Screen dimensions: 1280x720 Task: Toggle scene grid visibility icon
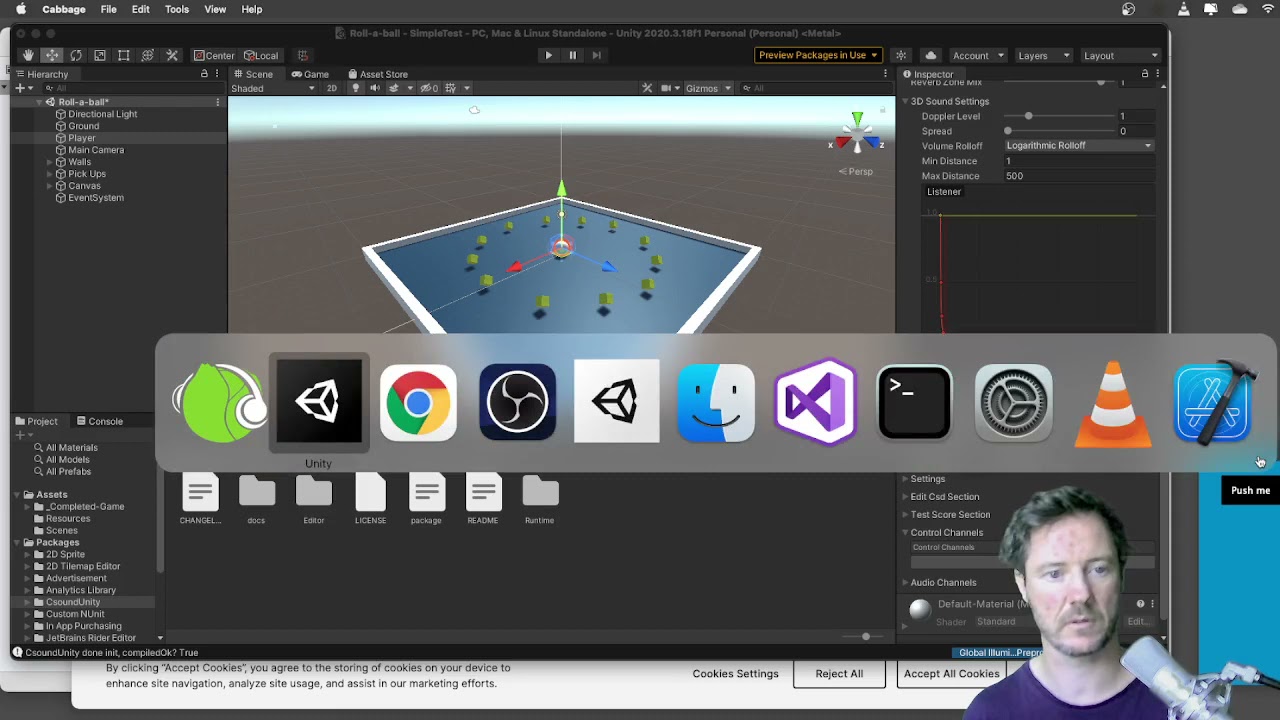pyautogui.click(x=453, y=88)
